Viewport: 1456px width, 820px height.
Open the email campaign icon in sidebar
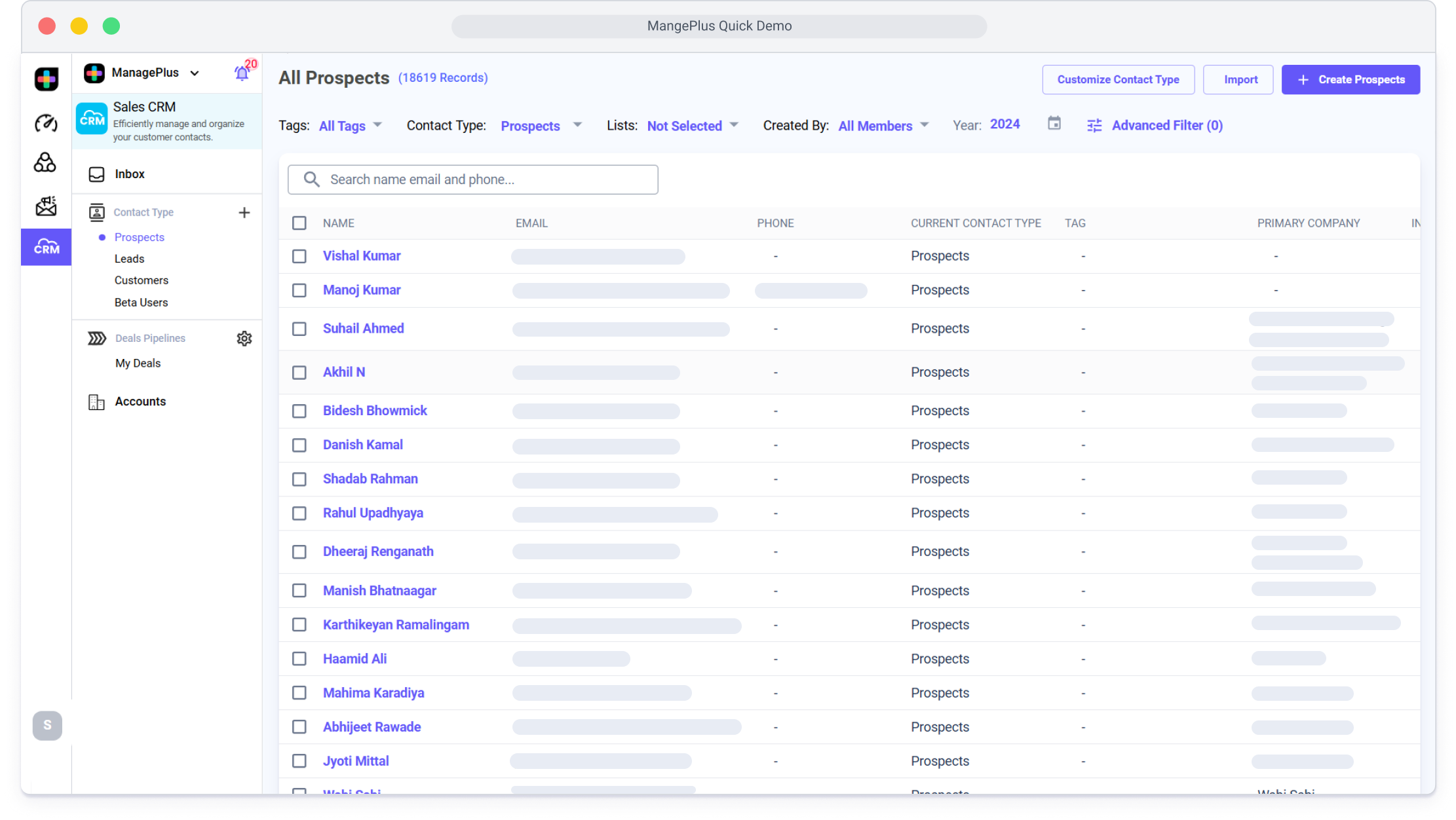pyautogui.click(x=46, y=206)
